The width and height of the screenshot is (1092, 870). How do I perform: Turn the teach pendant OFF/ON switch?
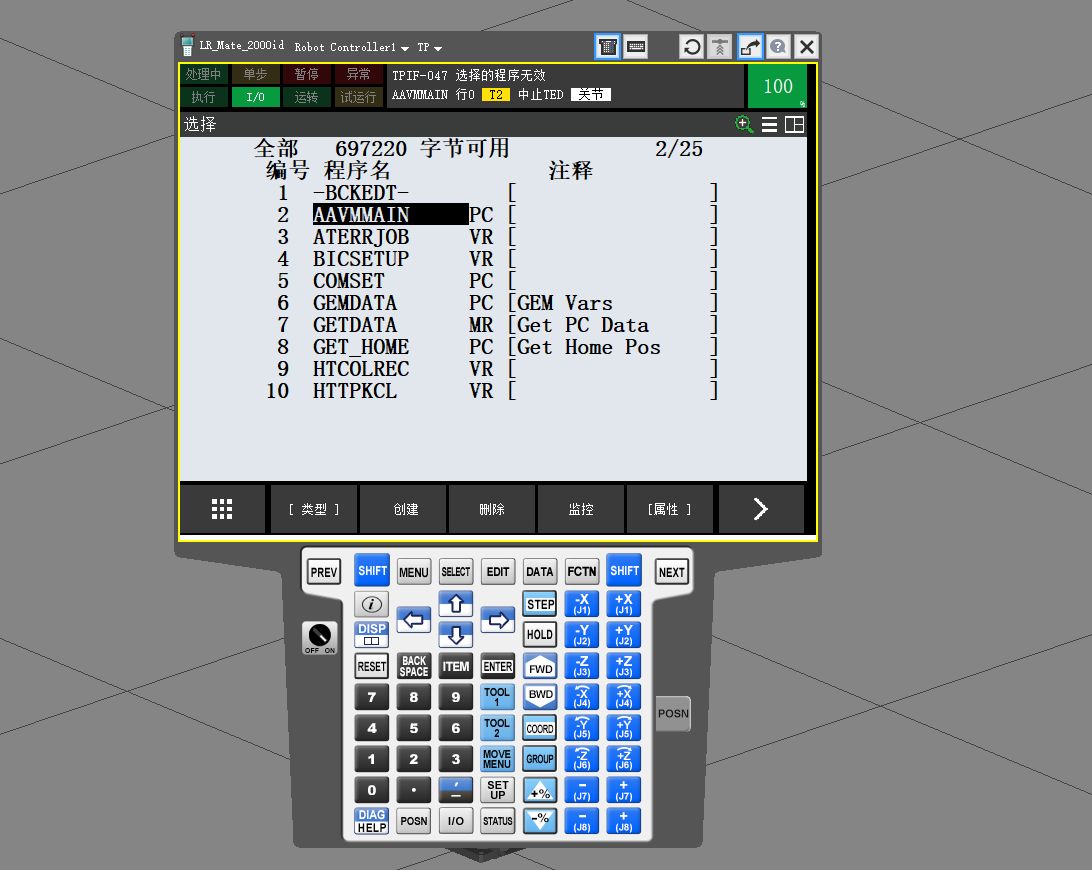coord(320,636)
